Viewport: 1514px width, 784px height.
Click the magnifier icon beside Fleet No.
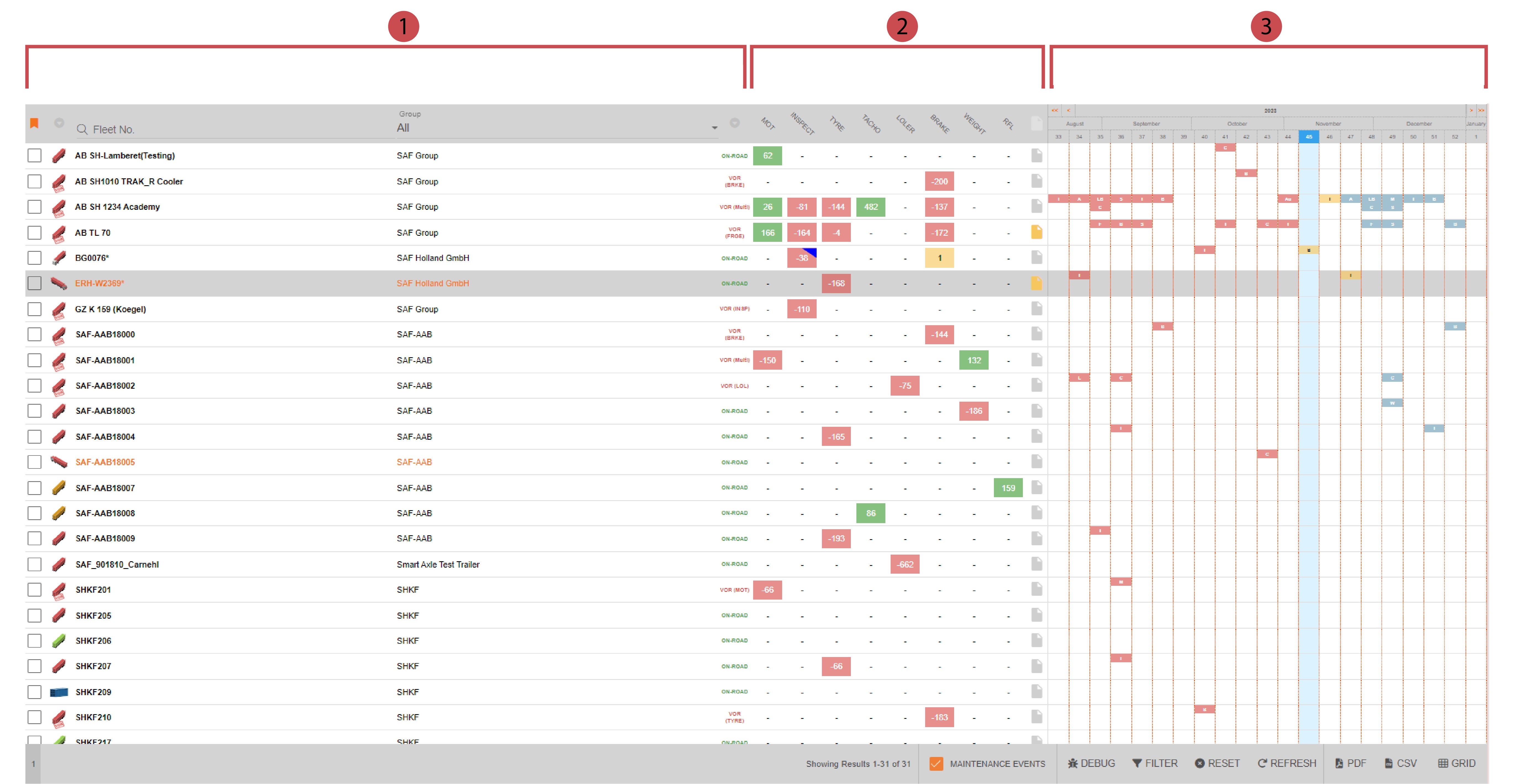82,129
